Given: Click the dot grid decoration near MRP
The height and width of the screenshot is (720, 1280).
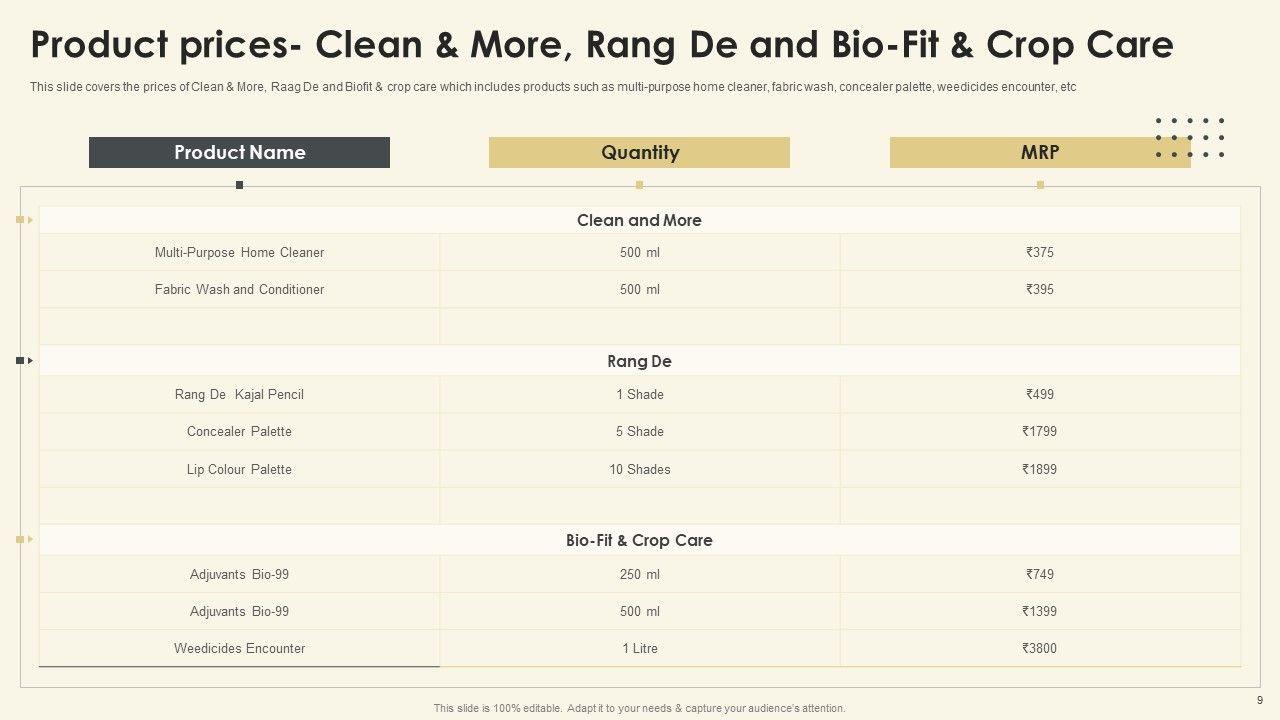Looking at the screenshot, I should [x=1189, y=138].
